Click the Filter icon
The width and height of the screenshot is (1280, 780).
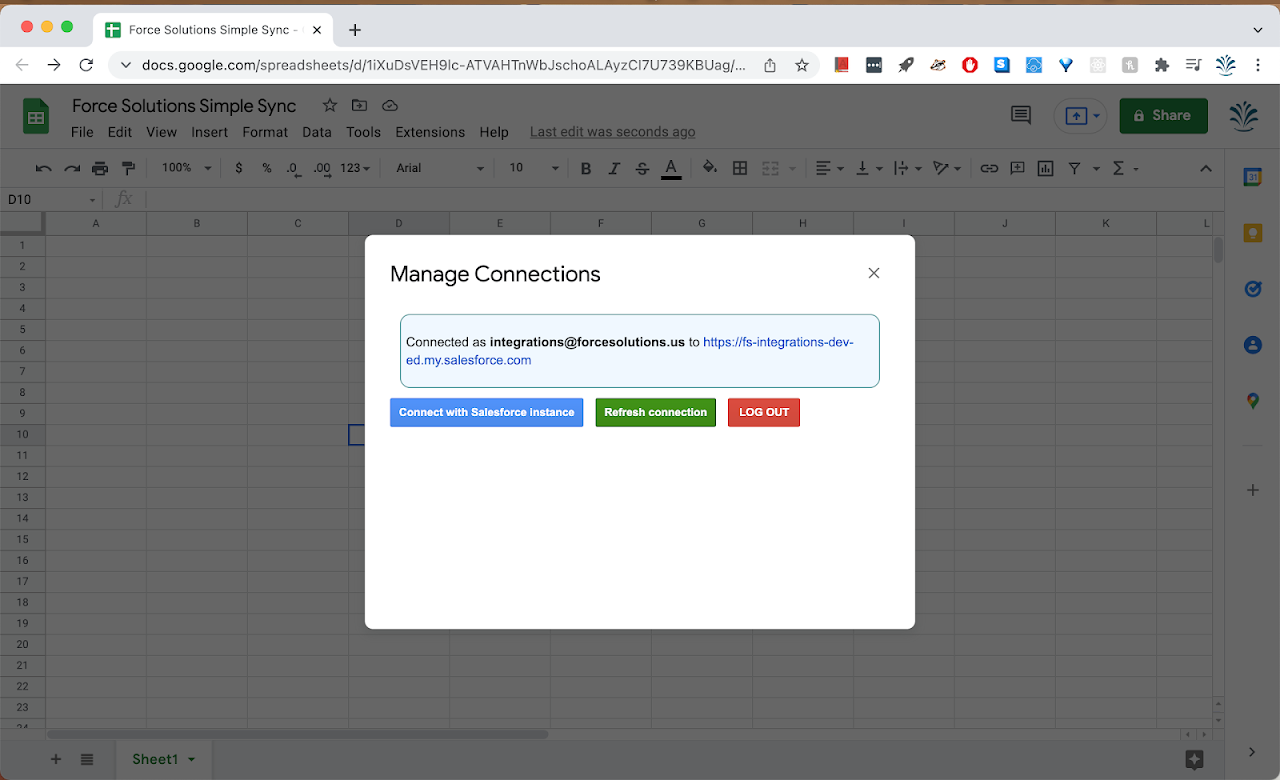click(1075, 168)
